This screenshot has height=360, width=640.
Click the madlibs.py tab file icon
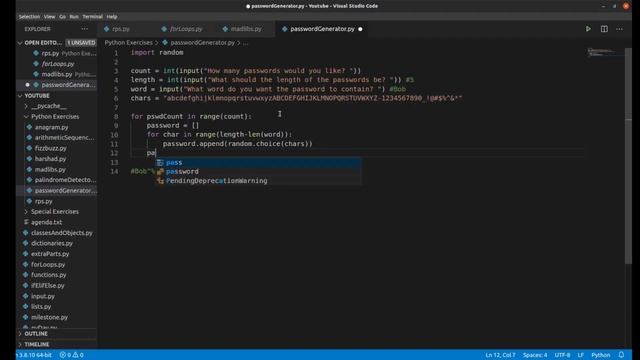click(x=225, y=29)
